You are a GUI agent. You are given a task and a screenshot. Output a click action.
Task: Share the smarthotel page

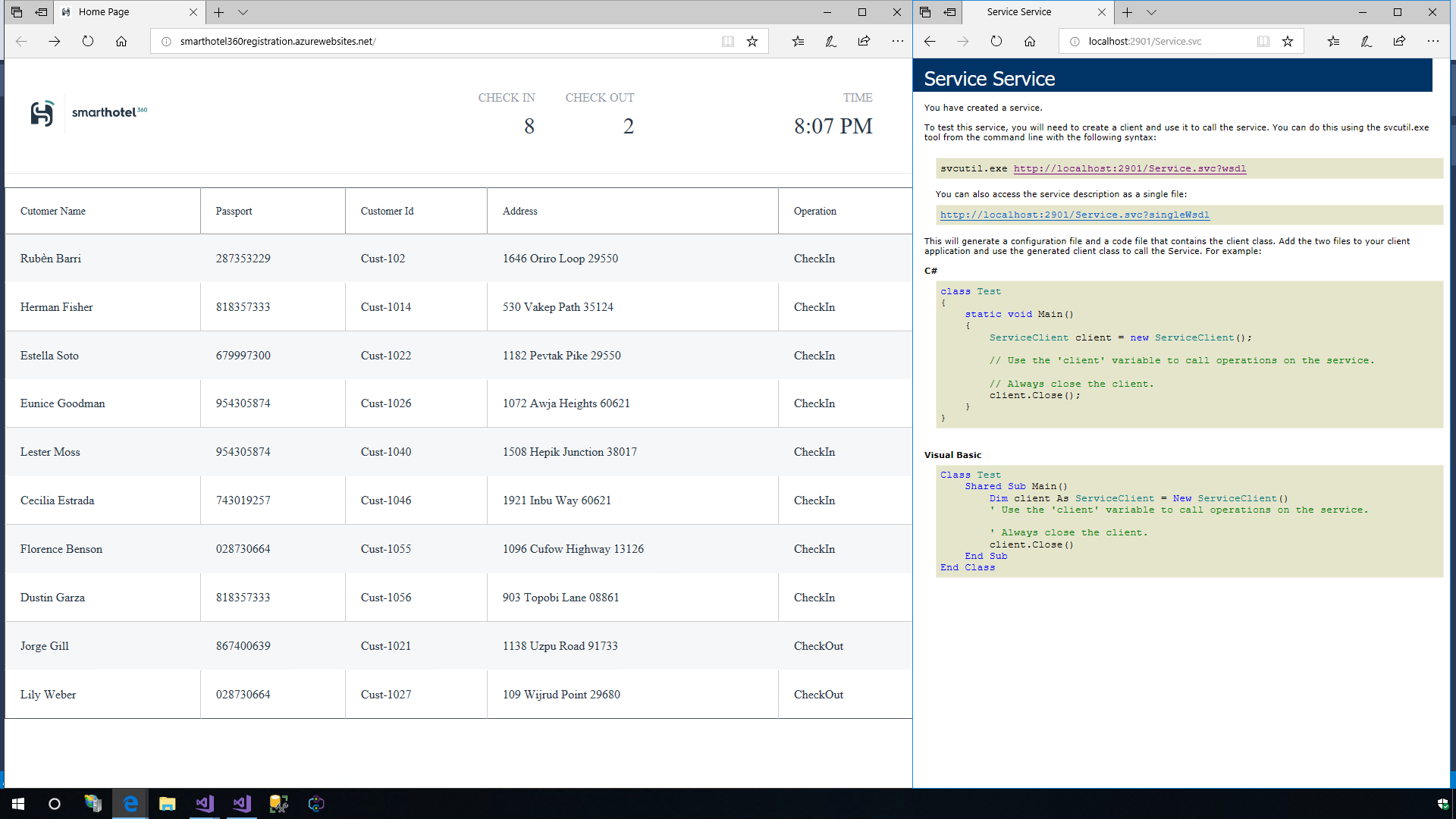[864, 42]
